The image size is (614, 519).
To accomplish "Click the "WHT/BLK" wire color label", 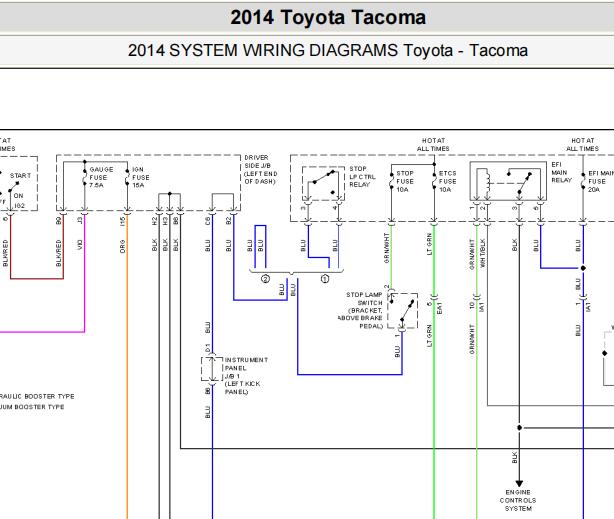I will pyautogui.click(x=482, y=253).
